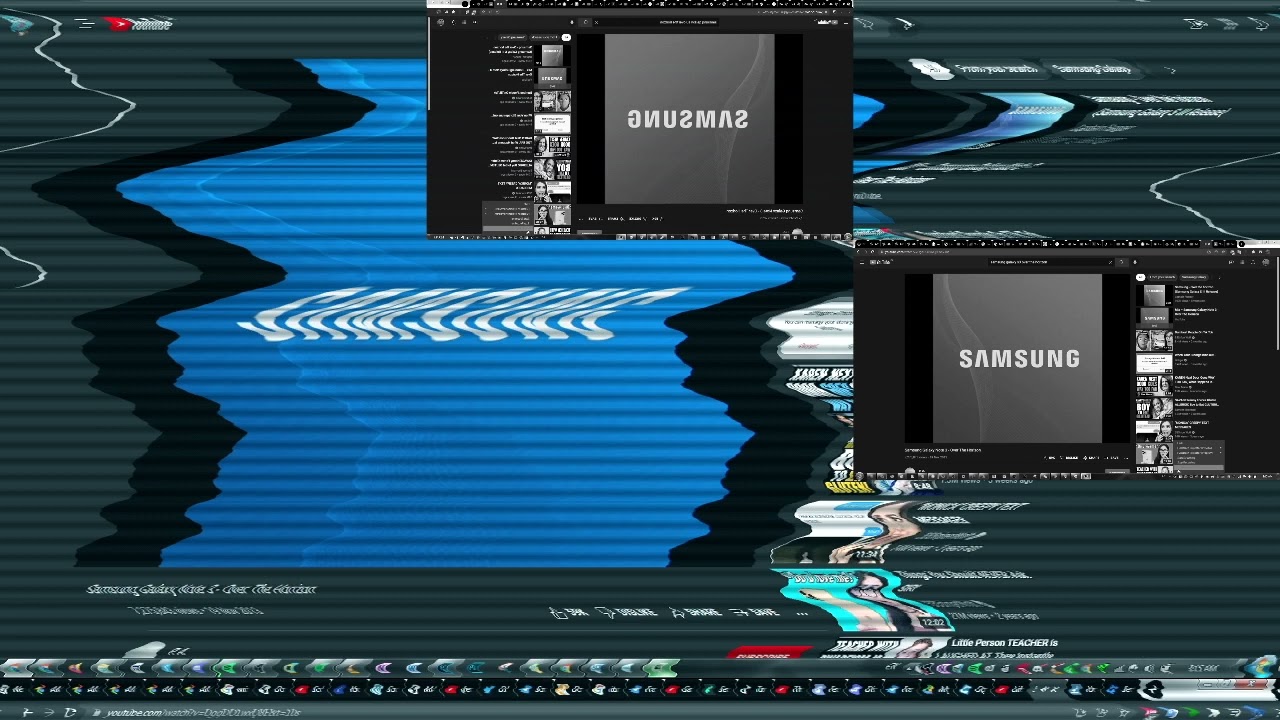Click red Subscribe button in distorted page
Viewport: 1280px width, 720px height.
(x=770, y=654)
